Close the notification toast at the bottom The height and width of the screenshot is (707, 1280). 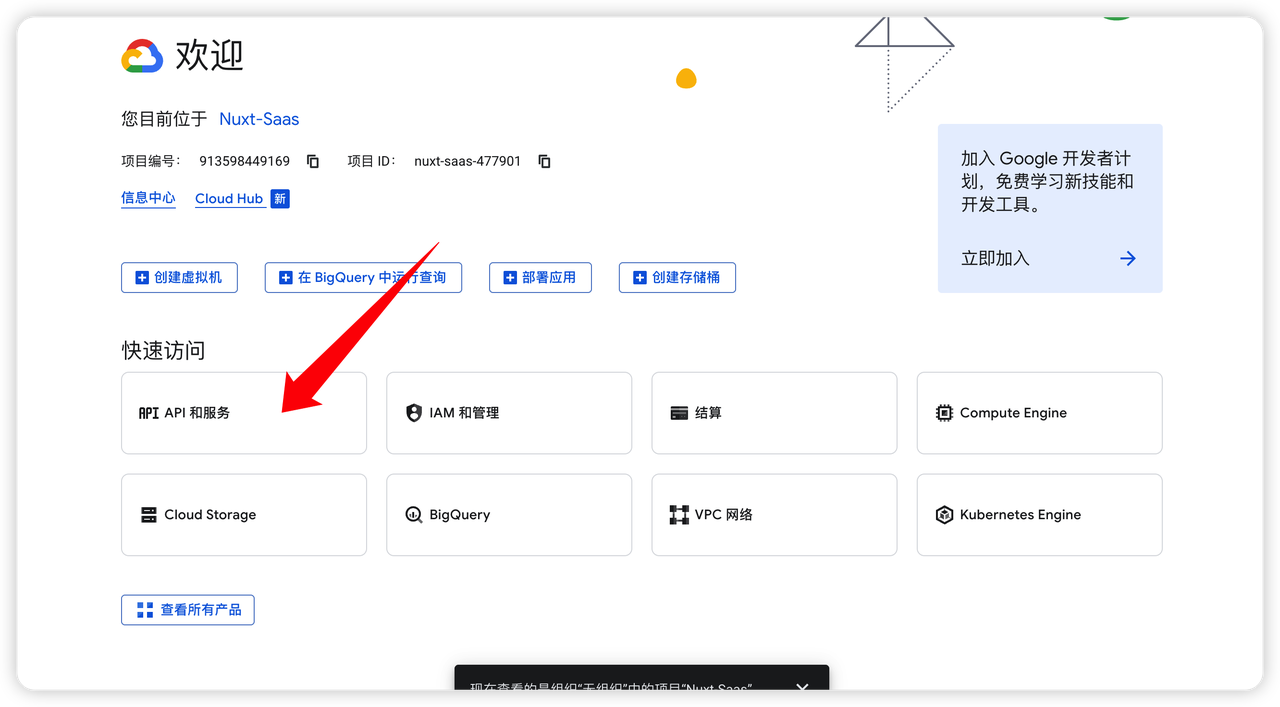[x=802, y=688]
